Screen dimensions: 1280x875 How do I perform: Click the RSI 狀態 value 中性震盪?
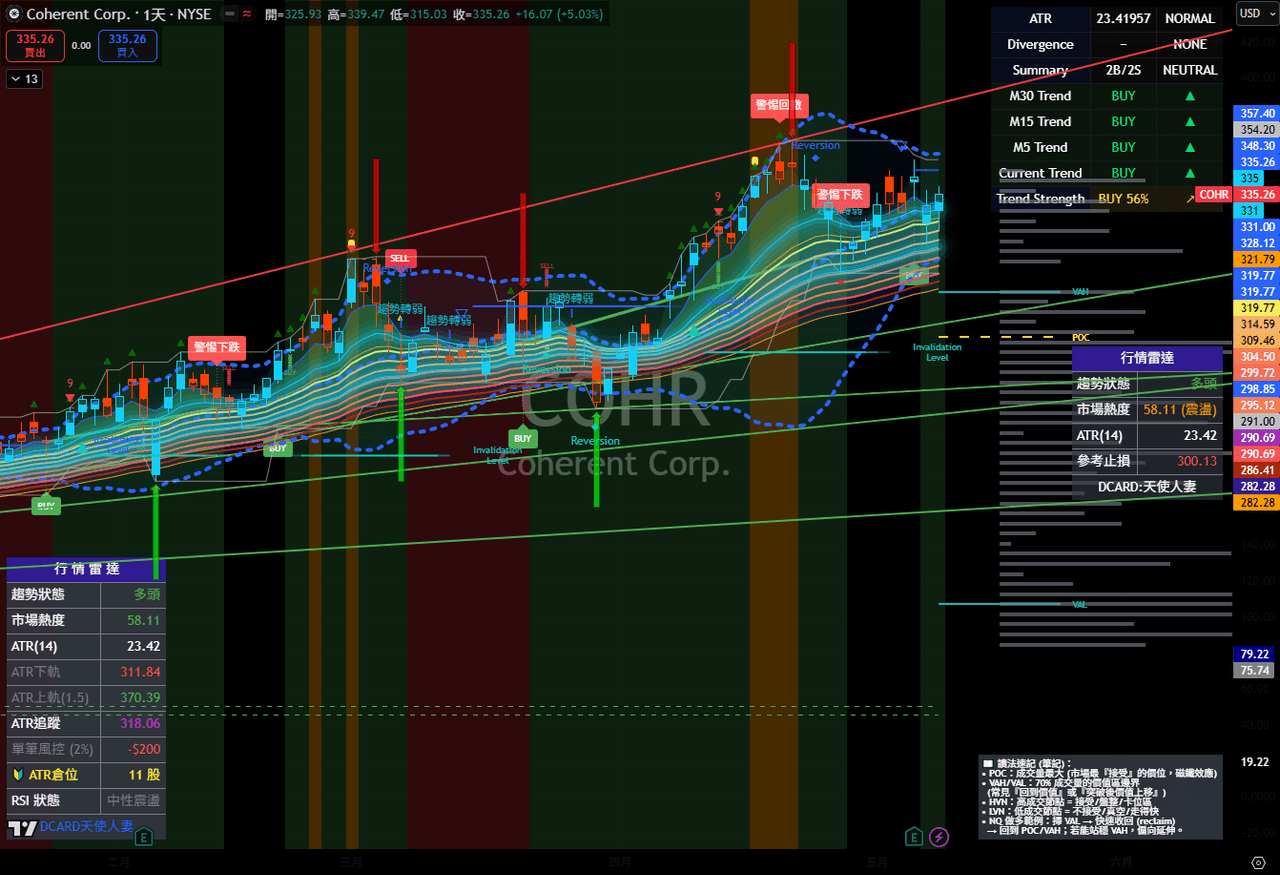tap(133, 800)
